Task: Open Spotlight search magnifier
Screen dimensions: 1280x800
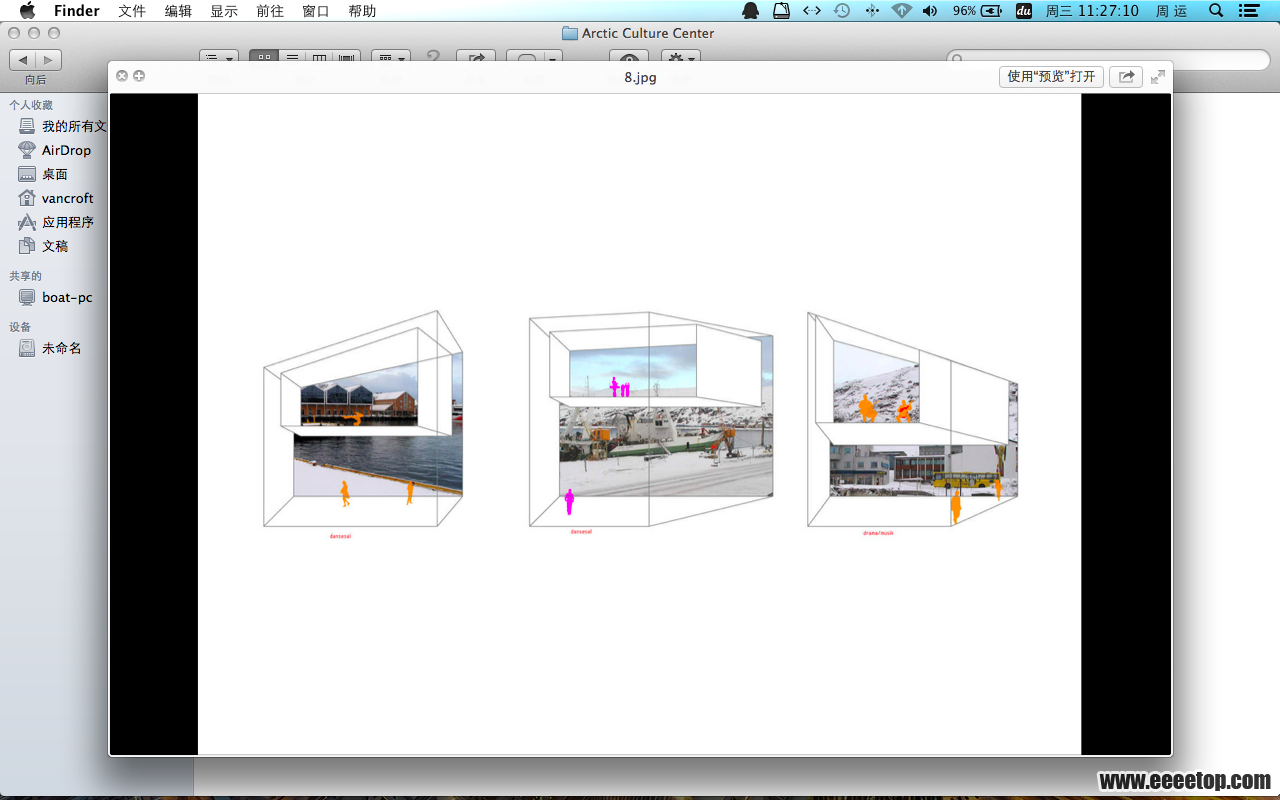Action: (x=1216, y=11)
